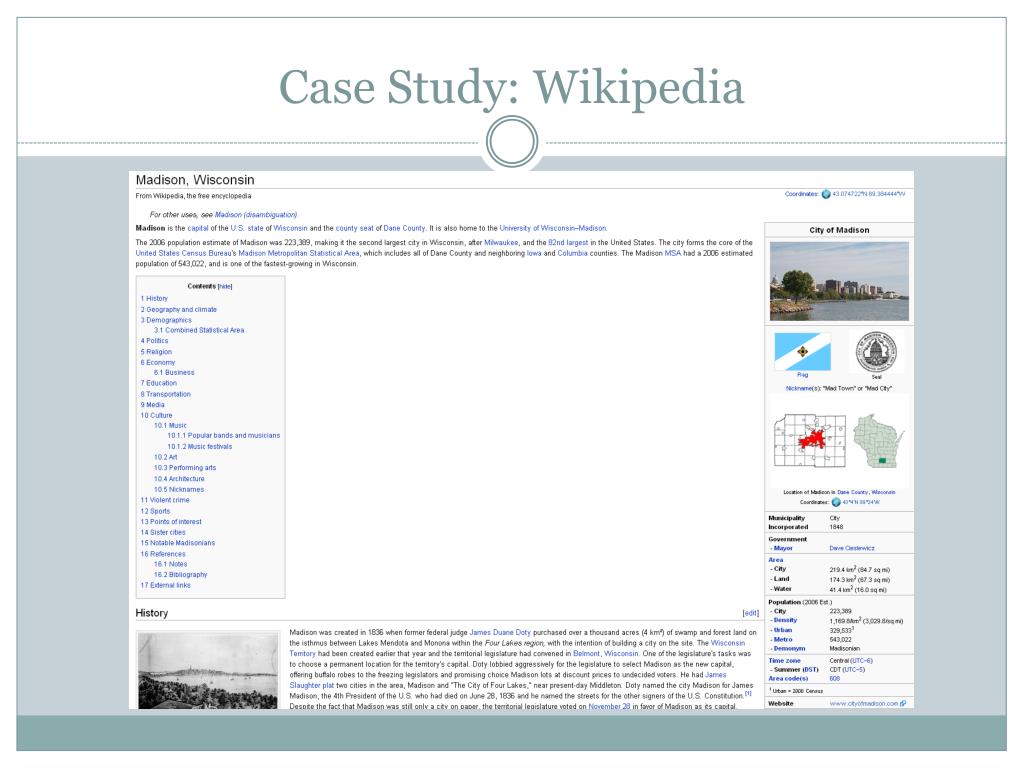Jump to '15 Notable Madisonians' in the contents

178,543
